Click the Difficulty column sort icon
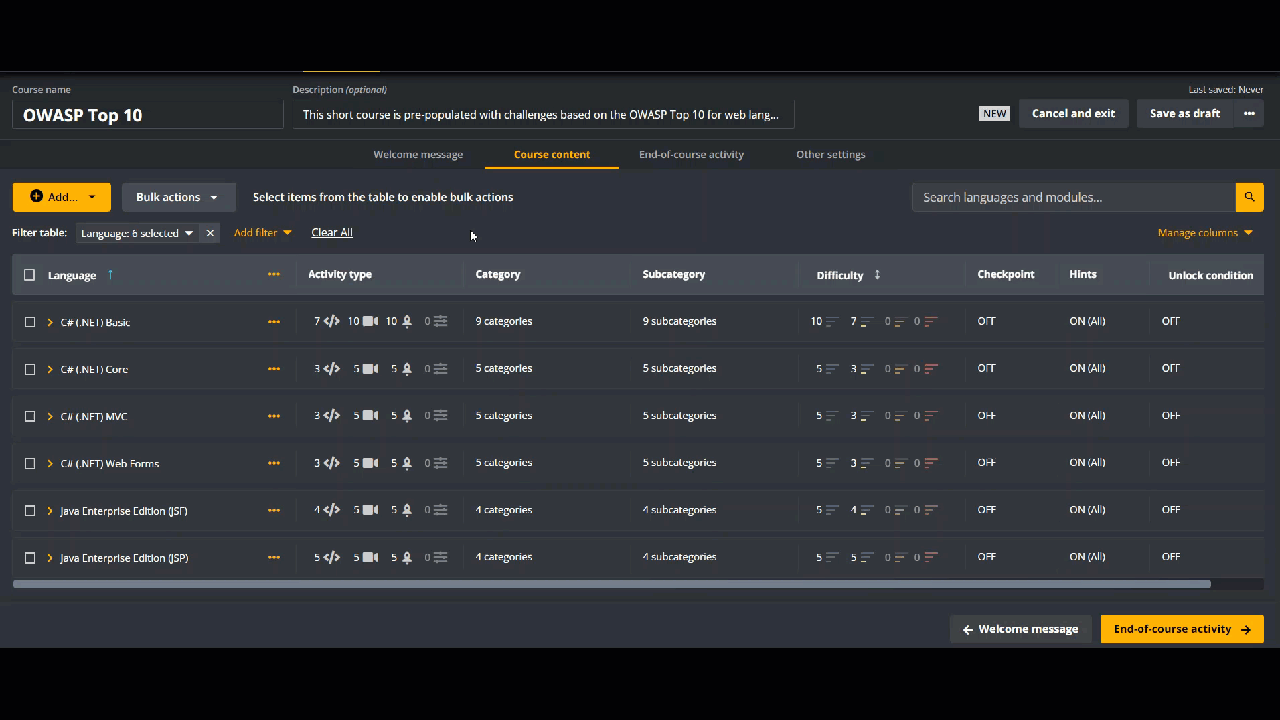Image resolution: width=1280 pixels, height=720 pixels. [x=877, y=274]
